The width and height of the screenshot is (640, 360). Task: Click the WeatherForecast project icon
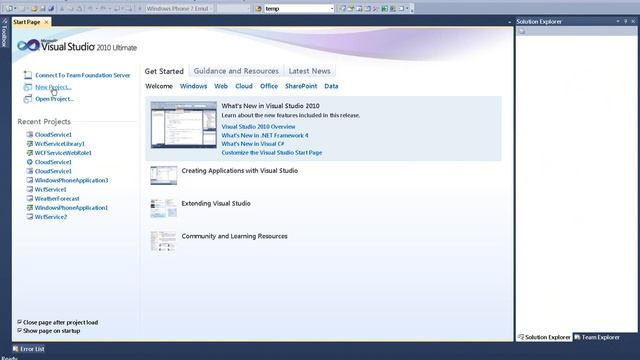pos(29,198)
